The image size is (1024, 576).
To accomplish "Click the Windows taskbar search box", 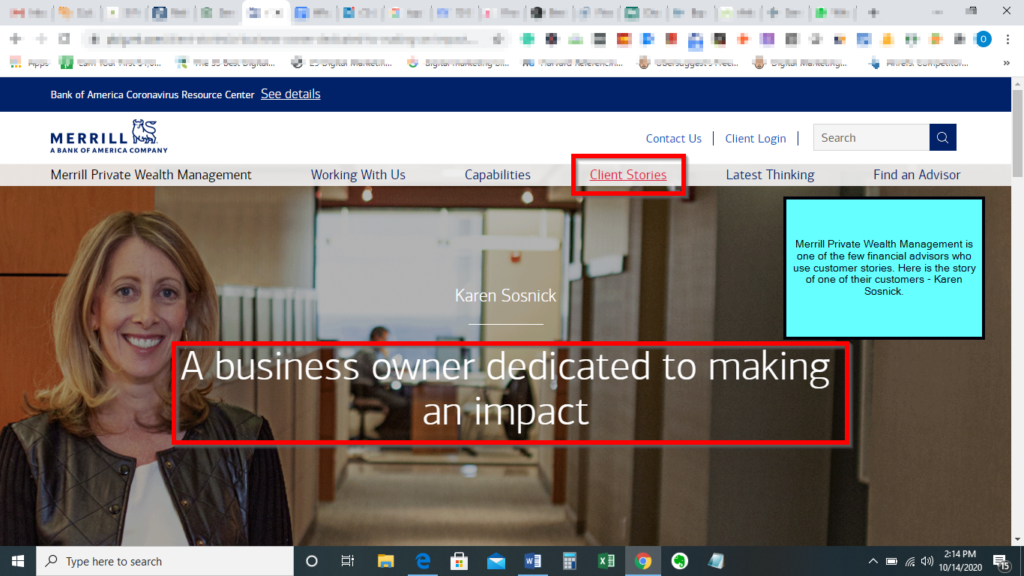I will (x=165, y=561).
